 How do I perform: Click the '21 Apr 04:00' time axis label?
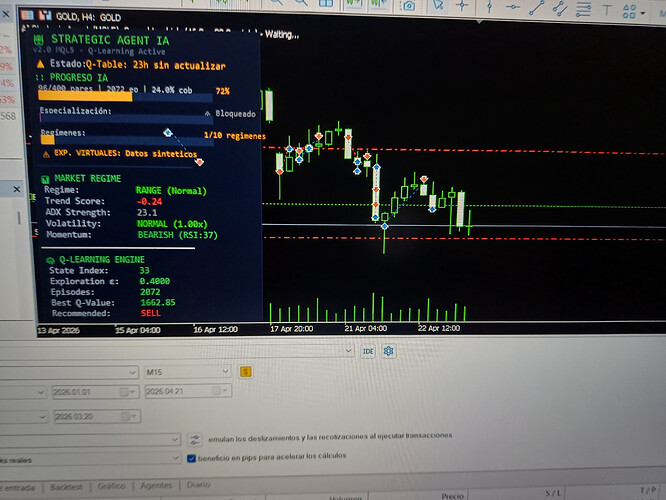pos(365,328)
